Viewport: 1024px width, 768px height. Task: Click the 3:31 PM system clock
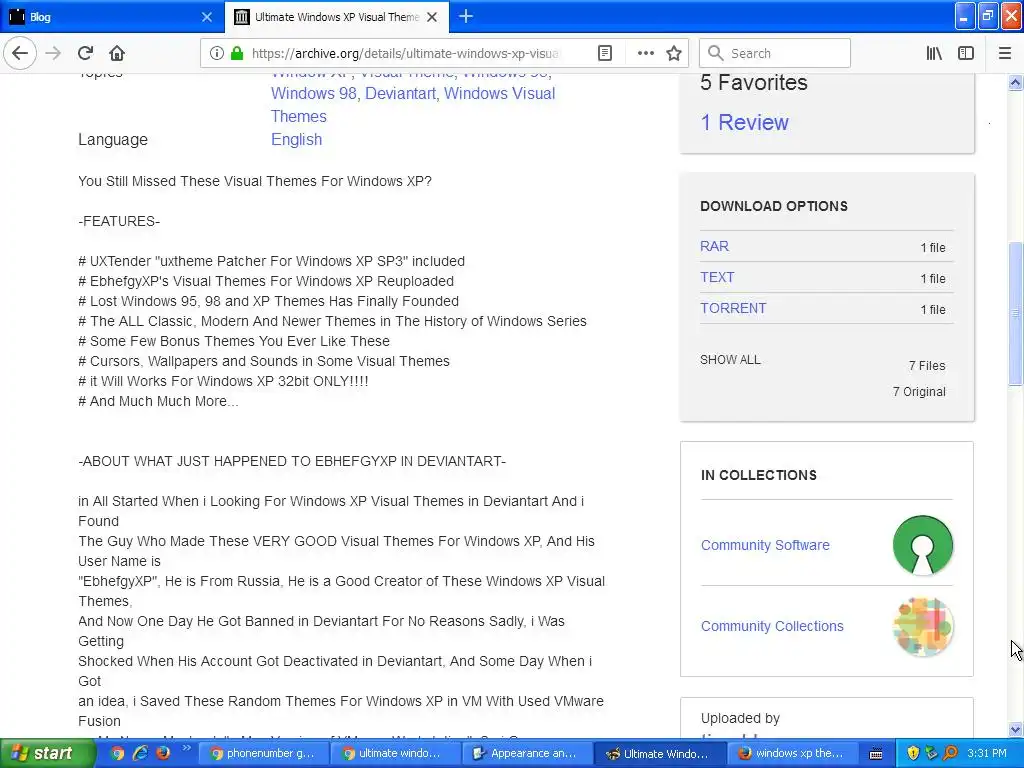click(x=987, y=753)
